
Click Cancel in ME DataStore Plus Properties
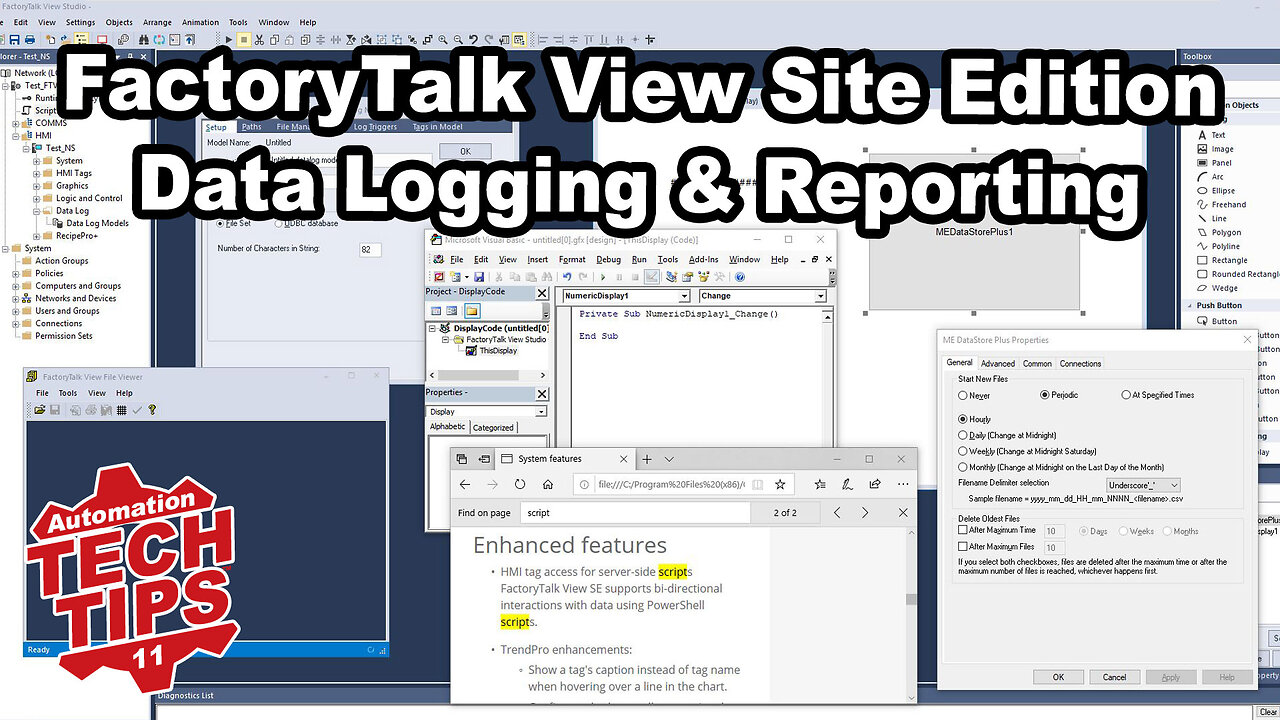click(1114, 677)
